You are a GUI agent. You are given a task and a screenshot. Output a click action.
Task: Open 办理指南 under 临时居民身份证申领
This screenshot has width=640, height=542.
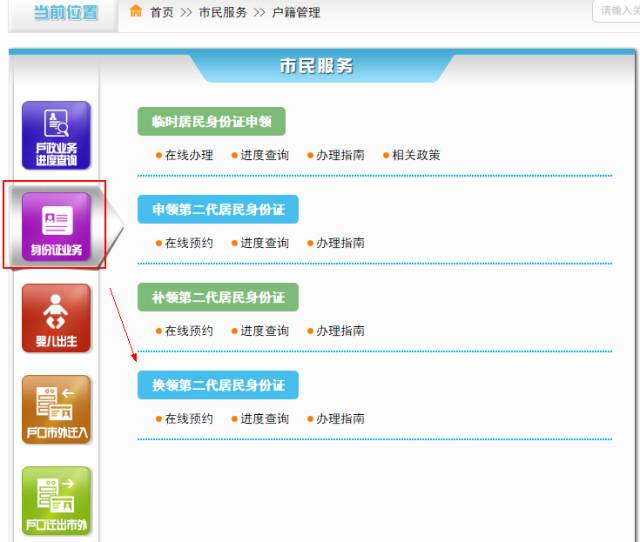click(x=340, y=155)
